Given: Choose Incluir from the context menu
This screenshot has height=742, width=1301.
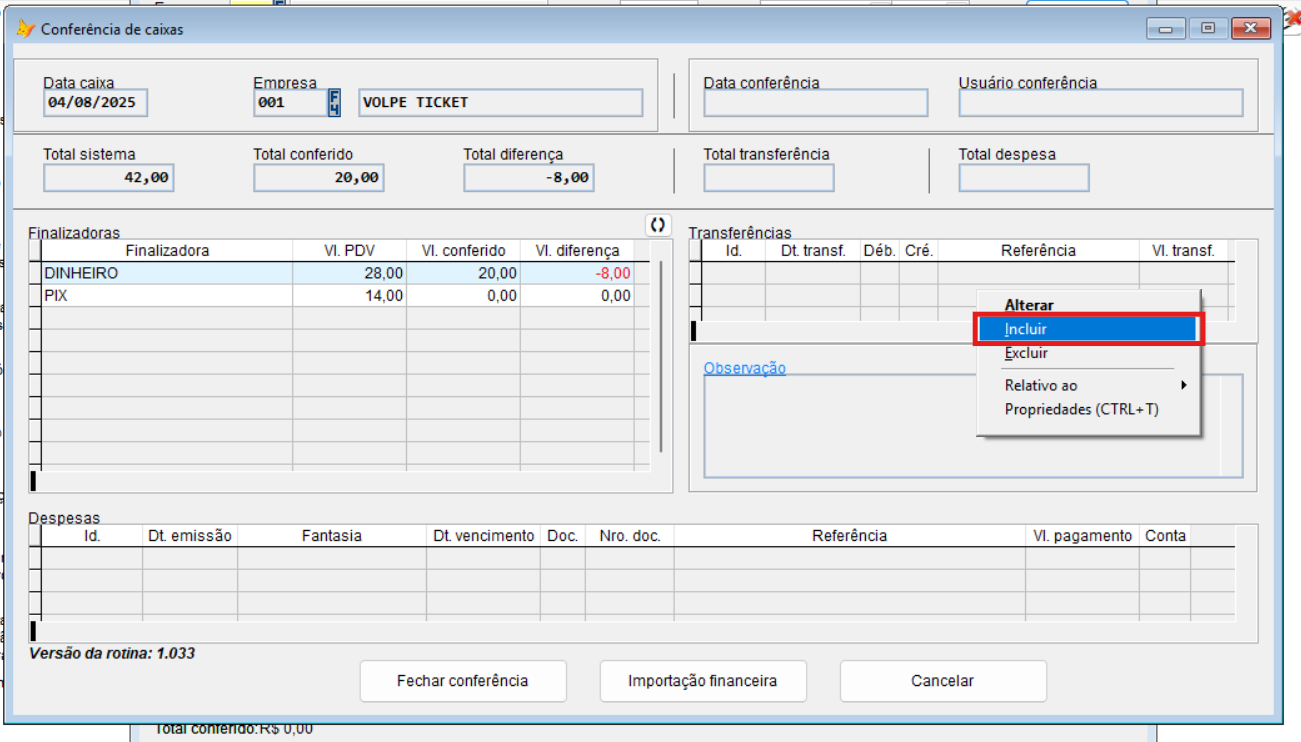Looking at the screenshot, I should (x=1088, y=329).
